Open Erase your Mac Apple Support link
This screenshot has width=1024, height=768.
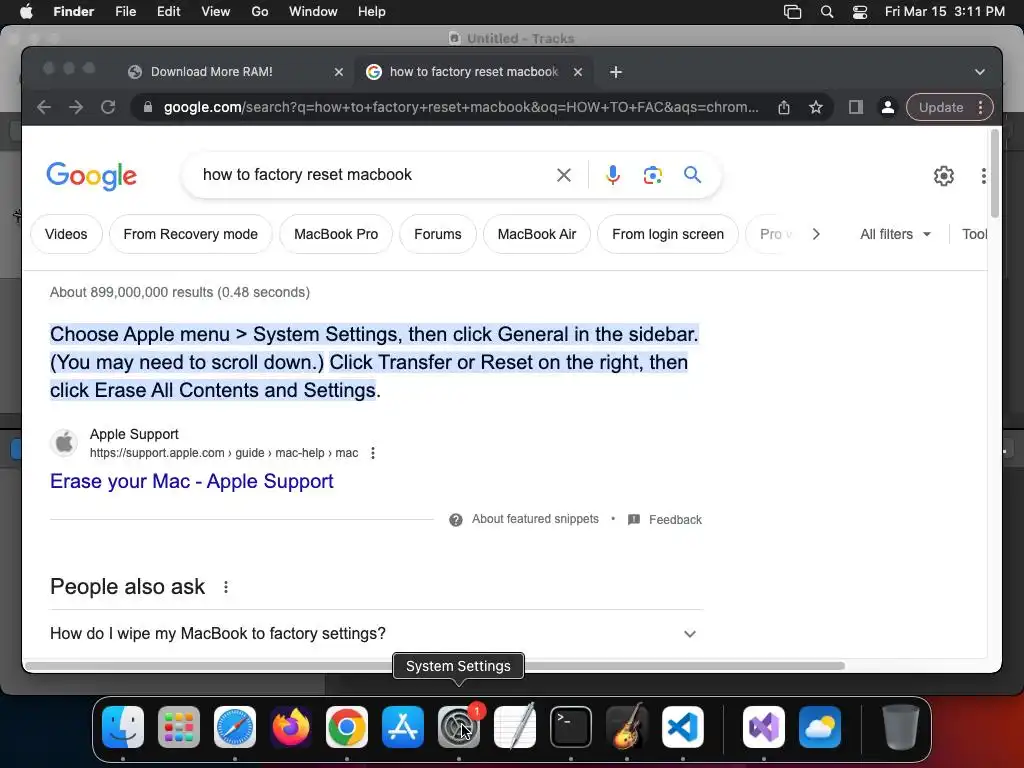(x=191, y=481)
